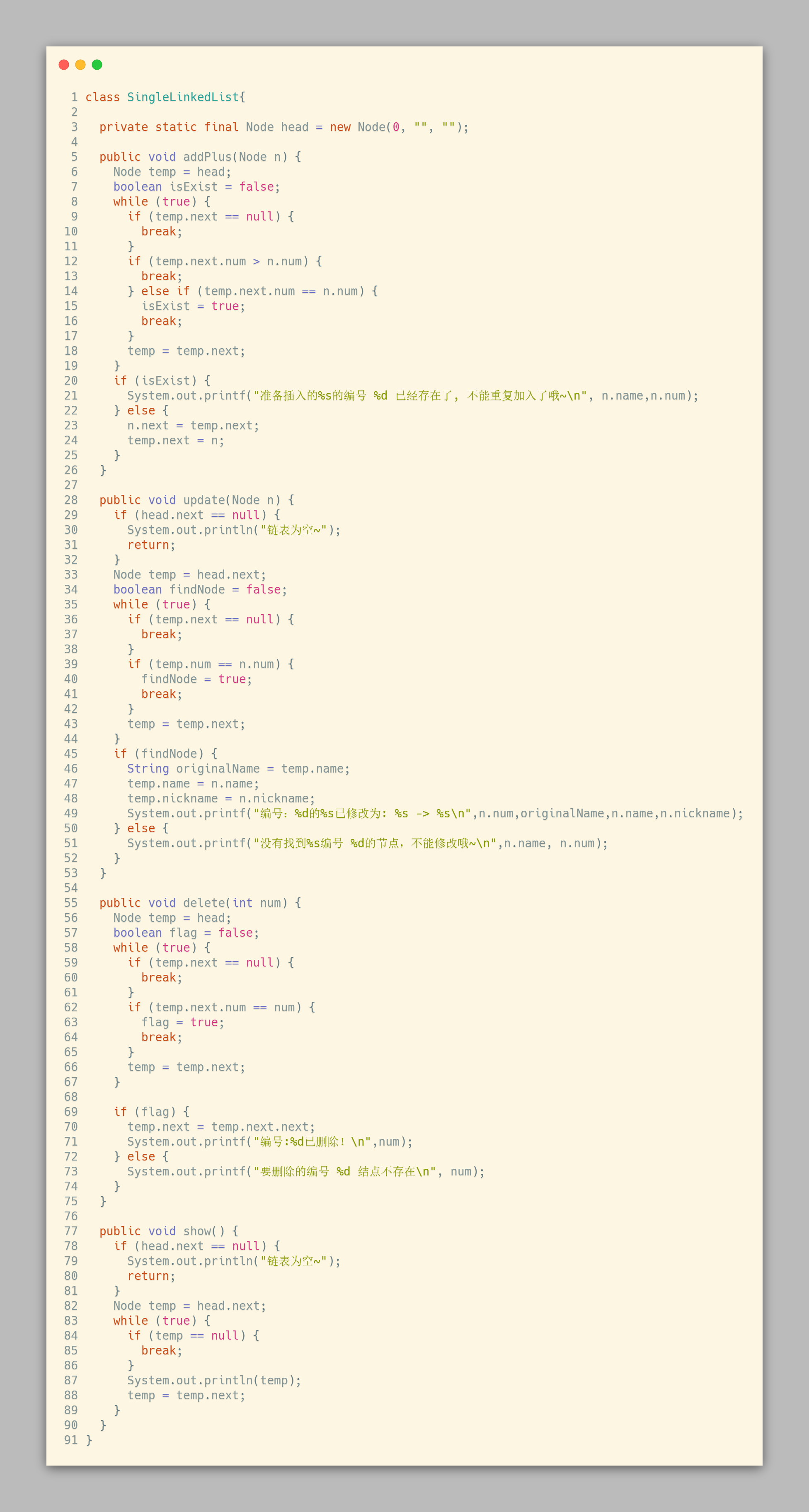Viewport: 809px width, 1512px height.
Task: Click the findNode variable declaration
Action: tap(197, 589)
